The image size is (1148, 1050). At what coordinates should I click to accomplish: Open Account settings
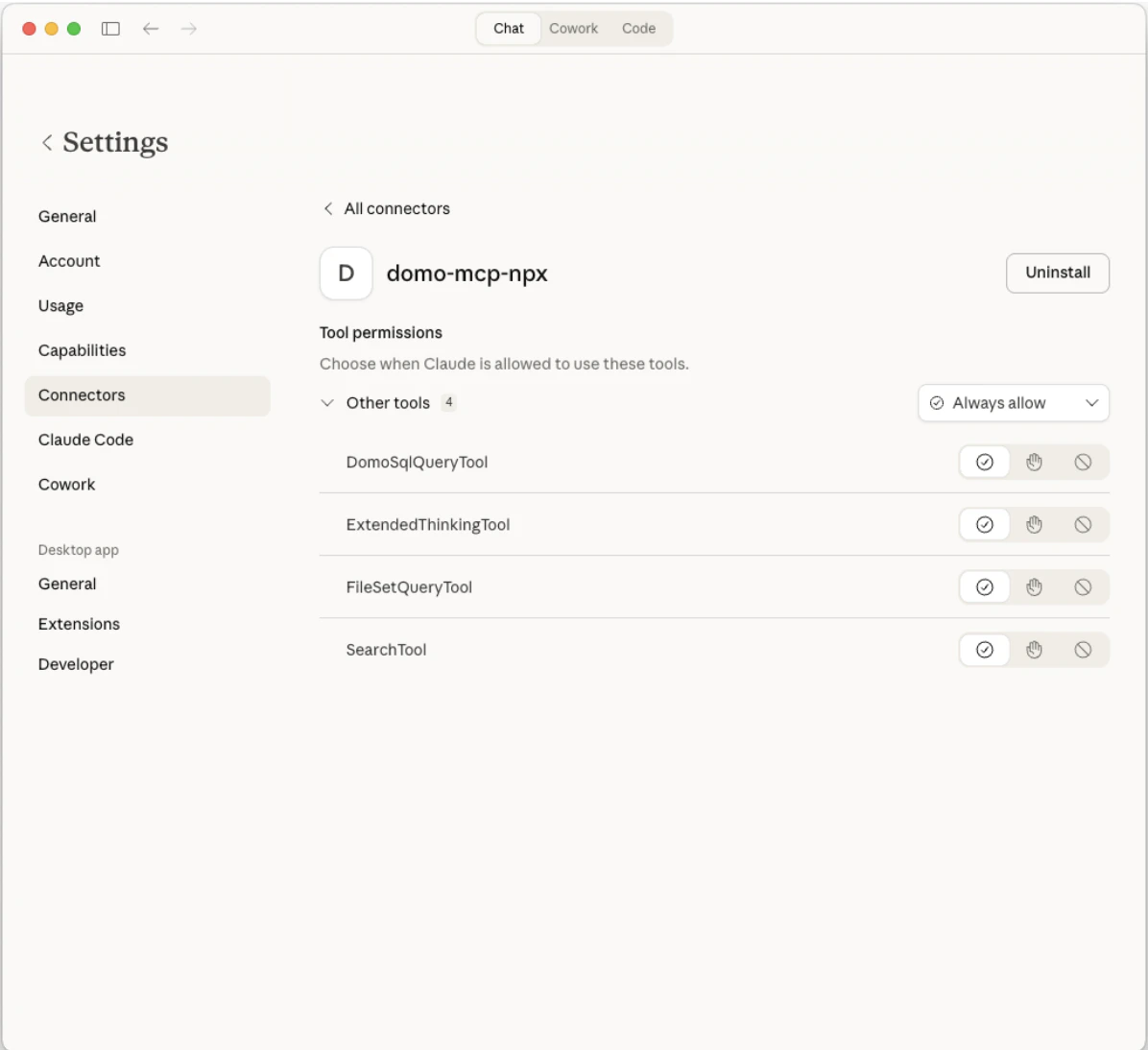147,261
